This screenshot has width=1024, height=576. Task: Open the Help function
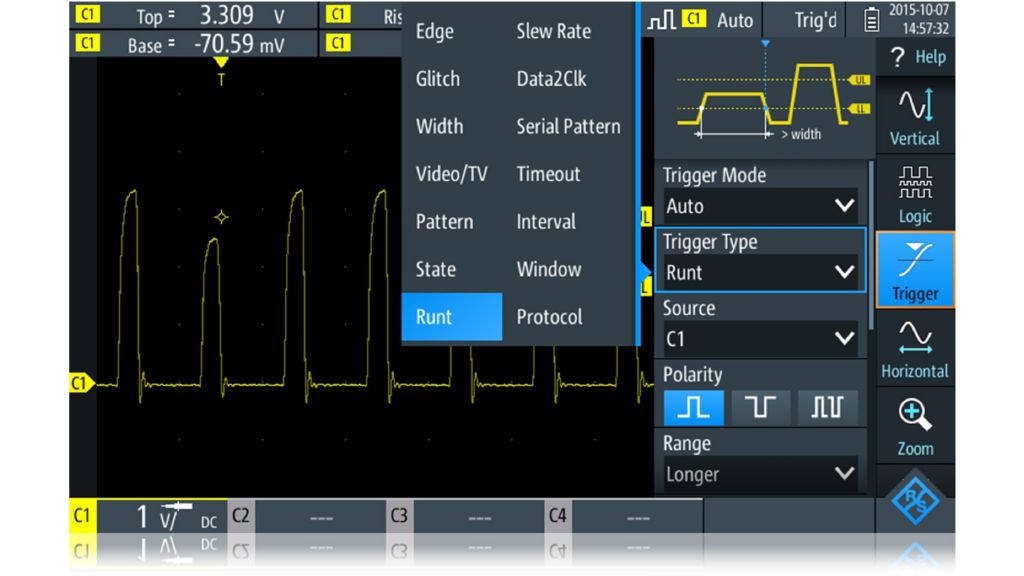tap(916, 57)
